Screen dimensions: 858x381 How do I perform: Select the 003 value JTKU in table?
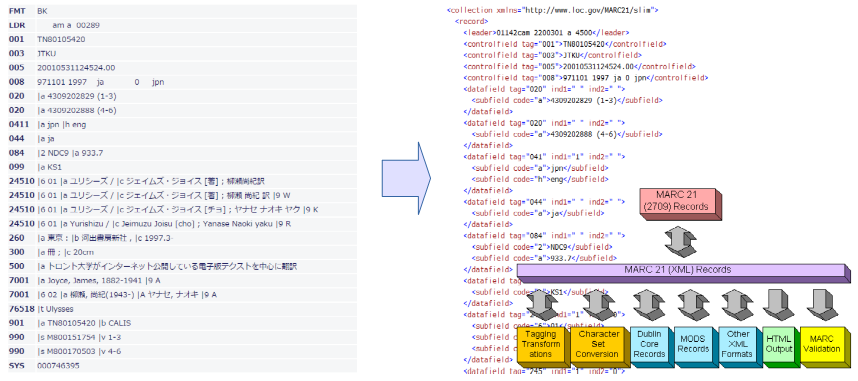click(x=47, y=54)
